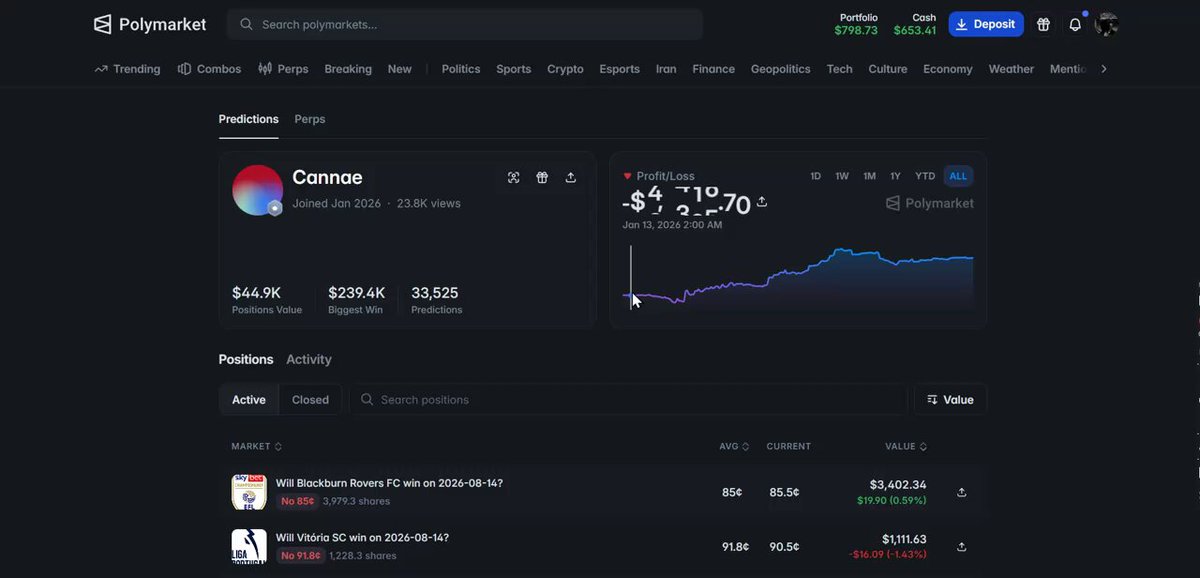The height and width of the screenshot is (578, 1200).
Task: Switch to the Predictions tab
Action: click(x=249, y=119)
